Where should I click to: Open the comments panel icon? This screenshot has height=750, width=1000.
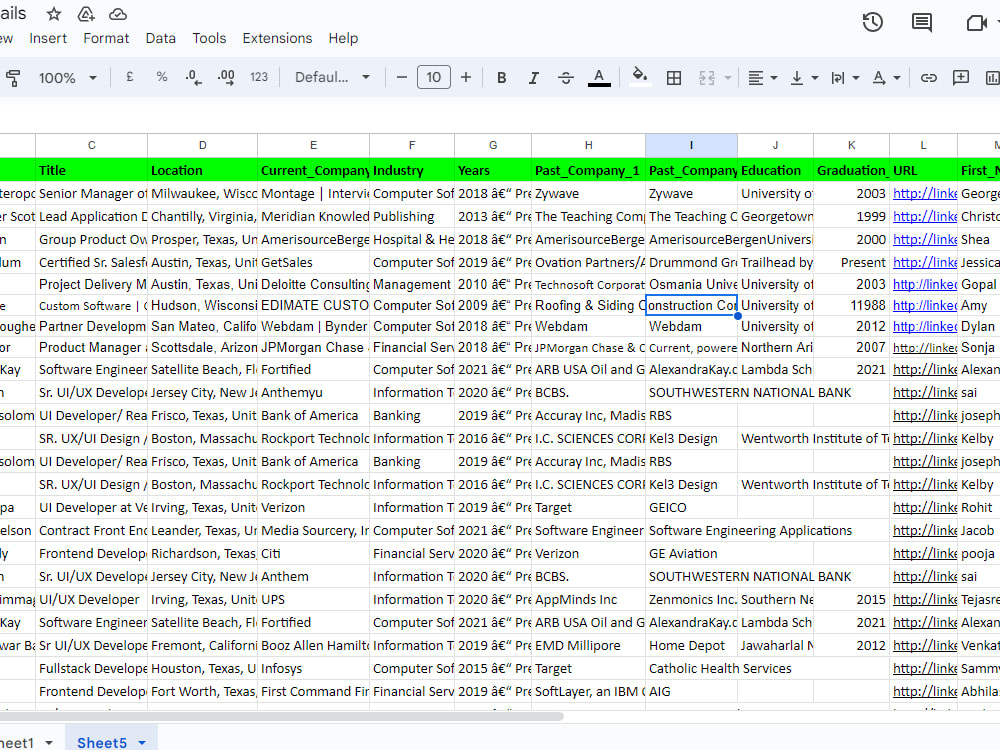(x=922, y=22)
